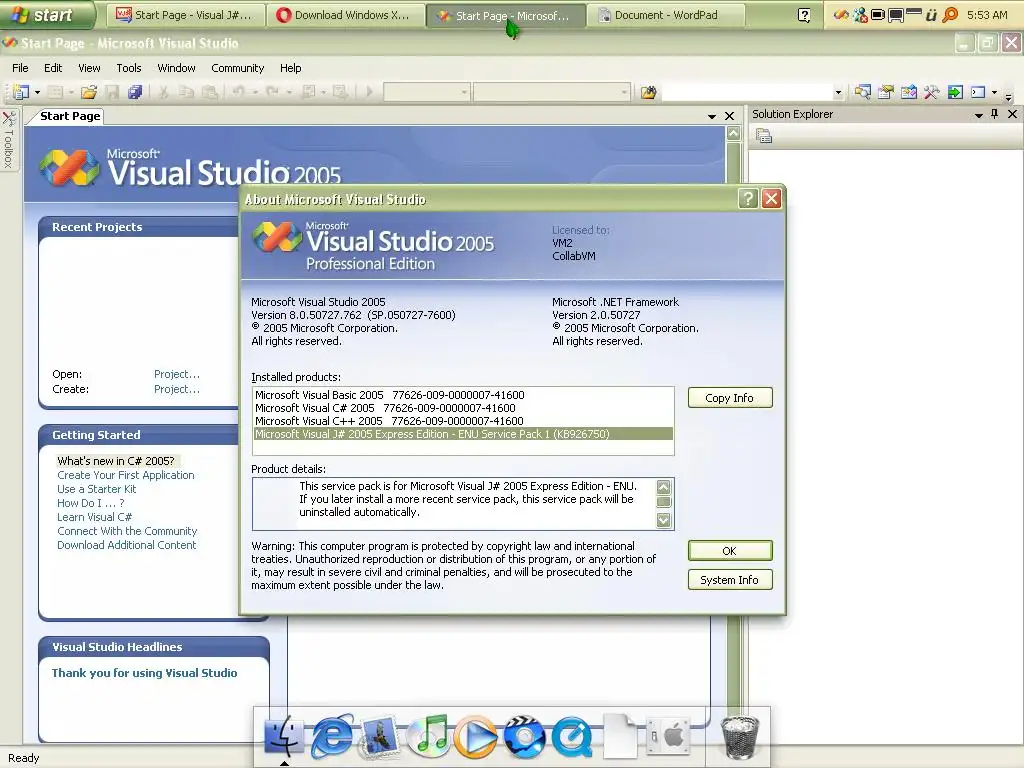Select Microsoft Visual C++ 2005 in list
The image size is (1024, 768).
click(x=463, y=421)
